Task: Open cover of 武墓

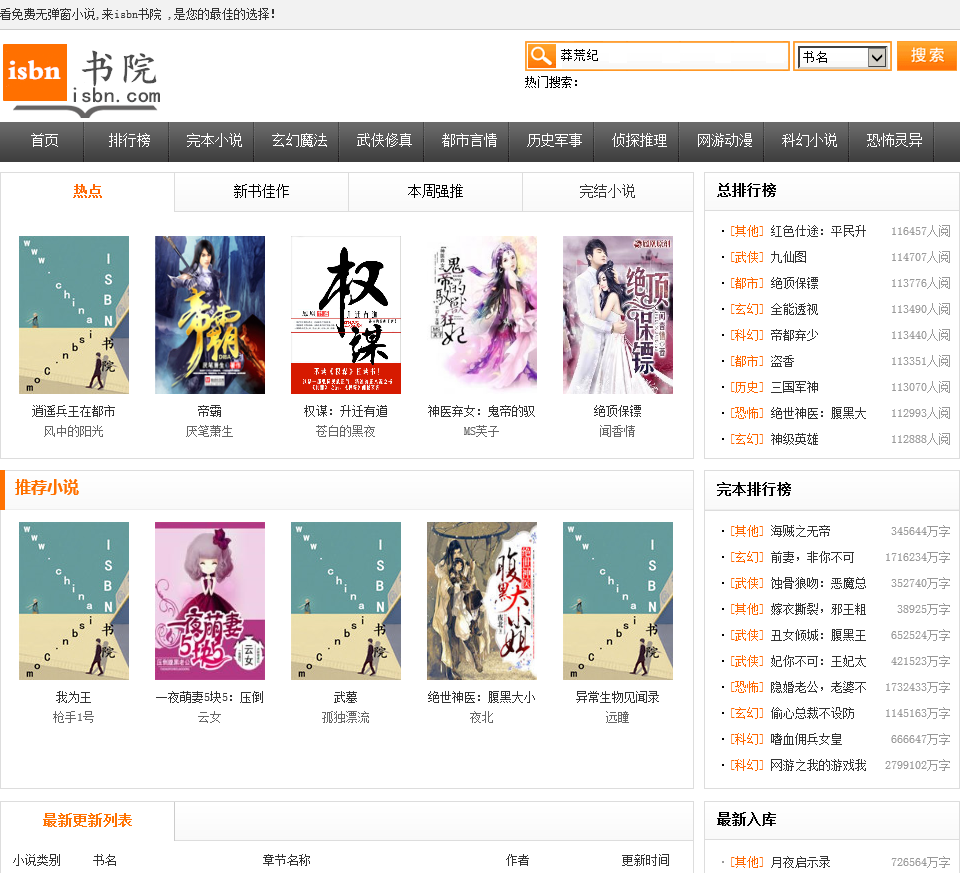Action: (346, 601)
